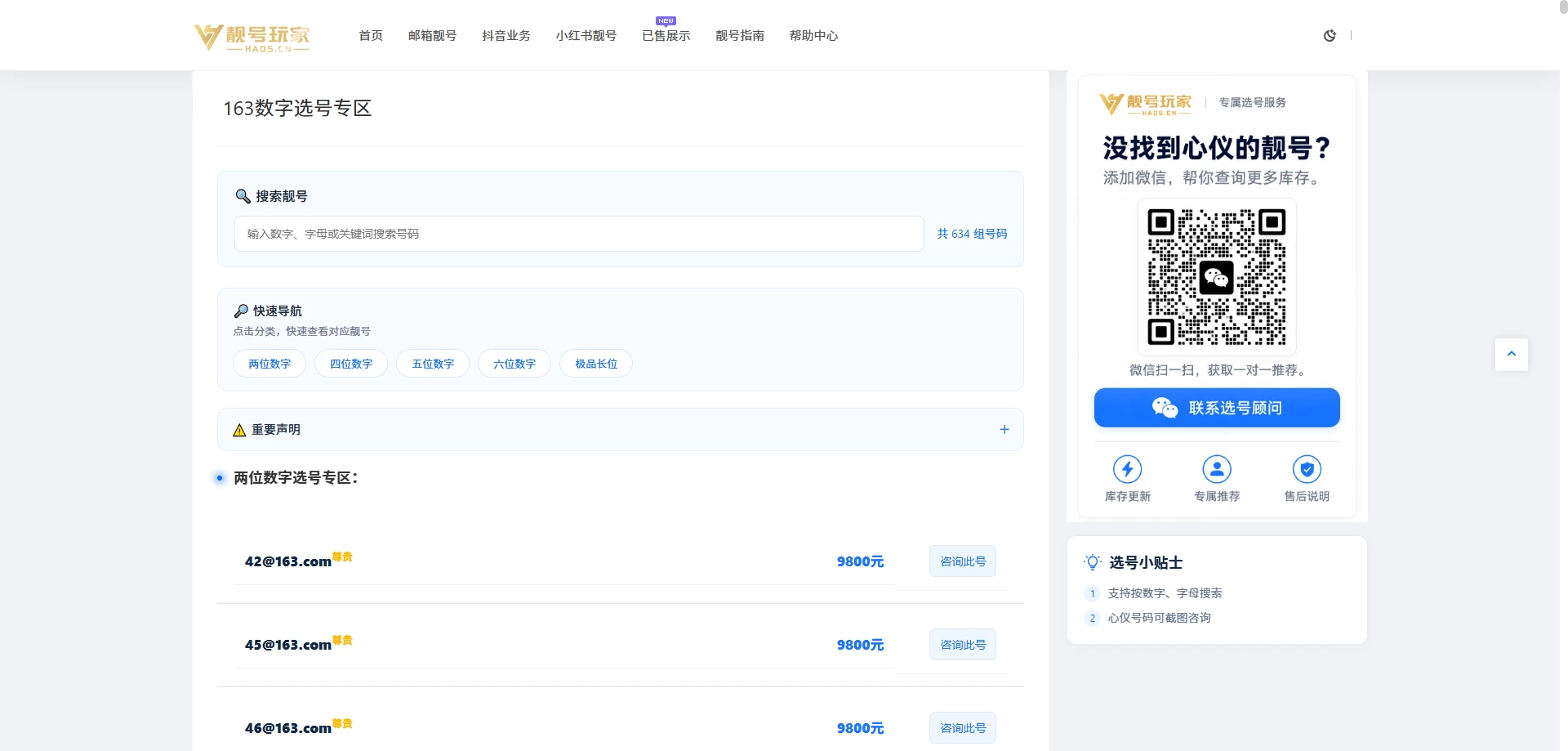Click tip text 心仪号码可截图咨询
Screen dimensions: 1568x751
[1159, 618]
